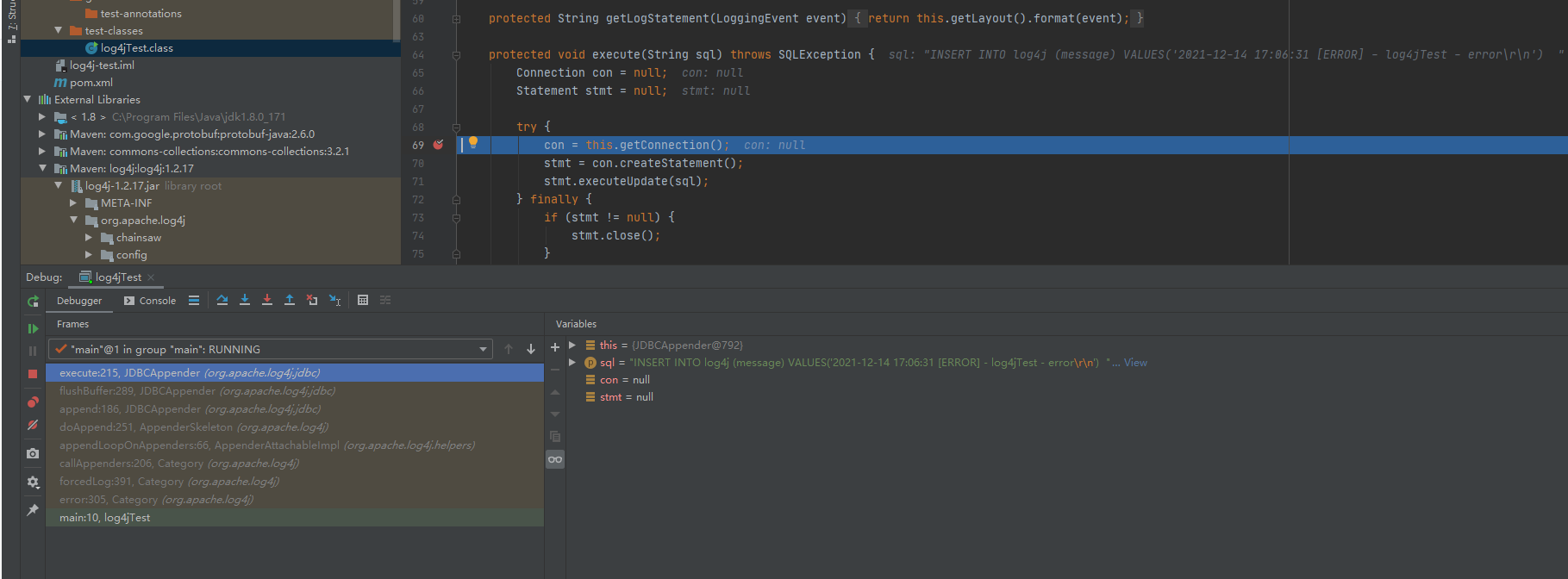Expand the chainsaw folder
Screen dimensions: 1568x579
pos(89,237)
